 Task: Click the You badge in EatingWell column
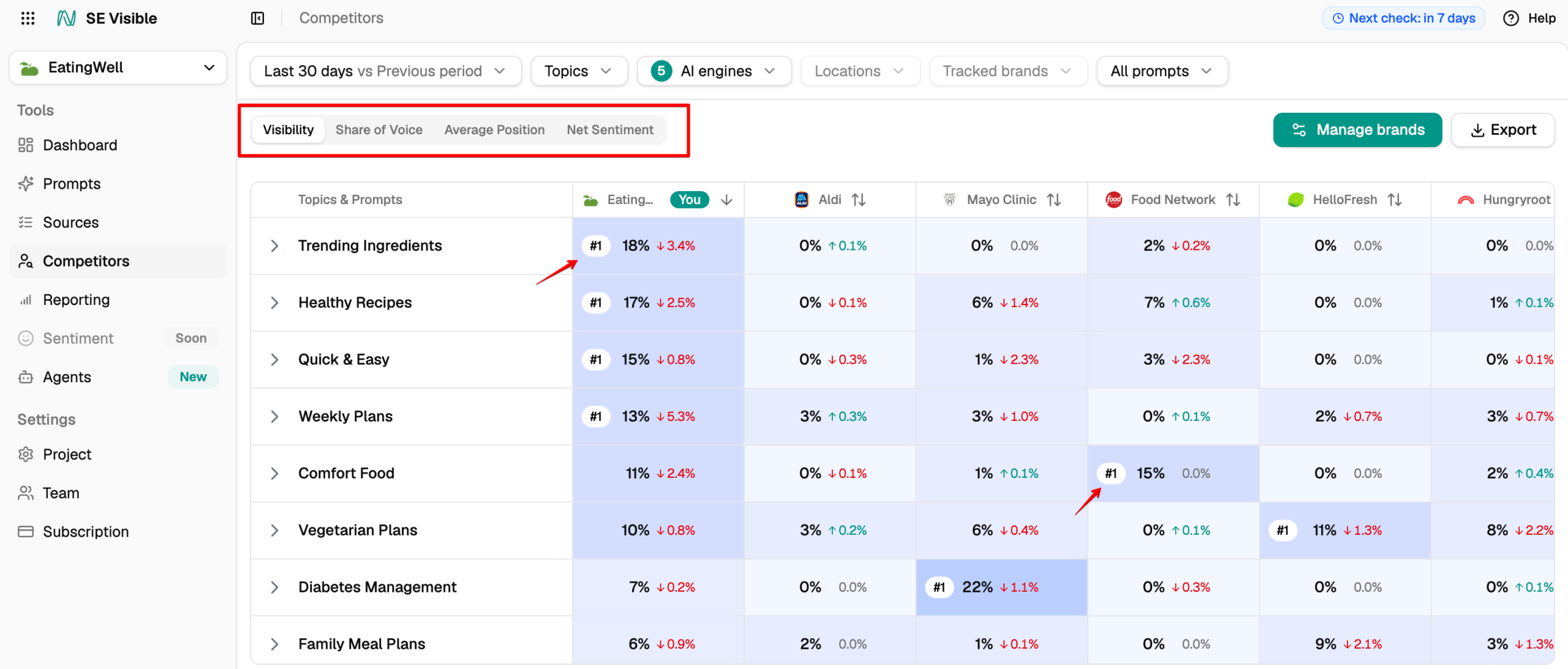pos(690,200)
